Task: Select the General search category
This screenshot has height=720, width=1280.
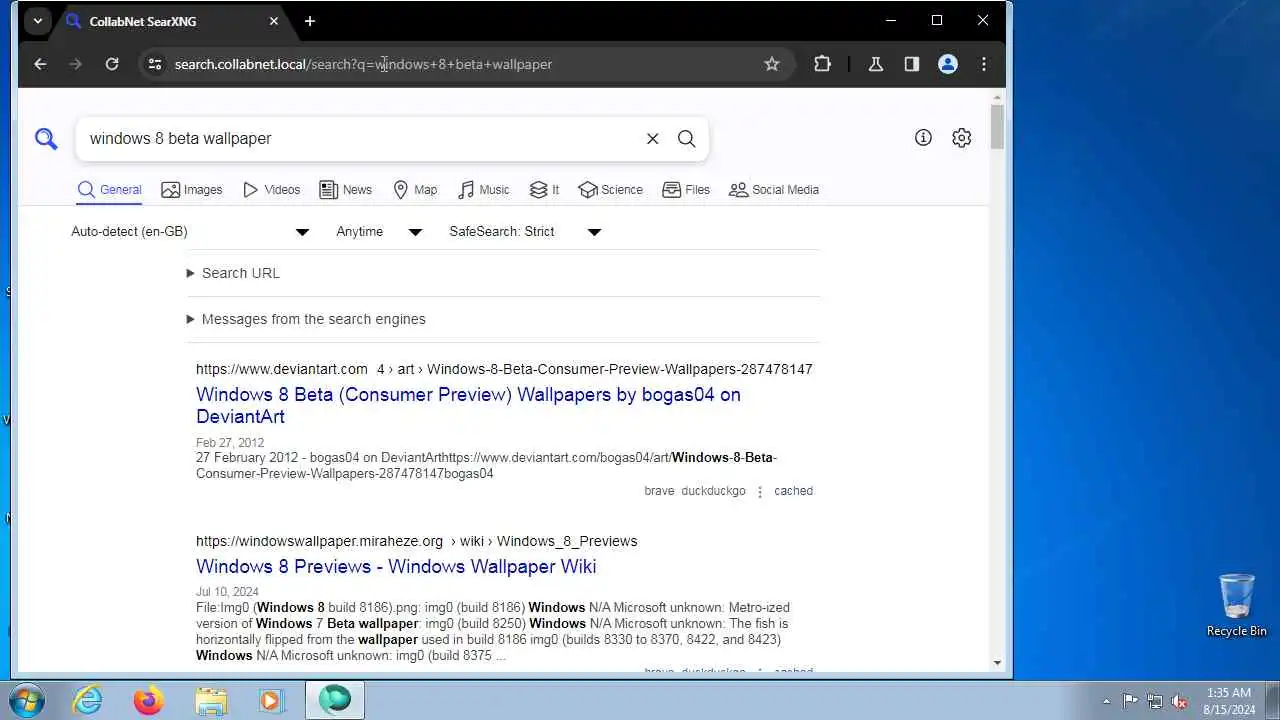Action: tap(110, 190)
